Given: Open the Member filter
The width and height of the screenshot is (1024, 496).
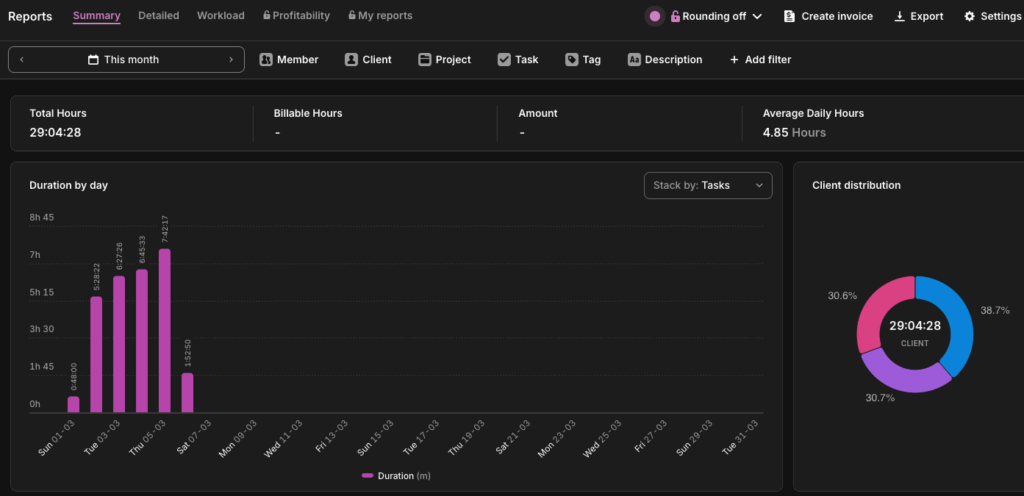Looking at the screenshot, I should click(288, 60).
